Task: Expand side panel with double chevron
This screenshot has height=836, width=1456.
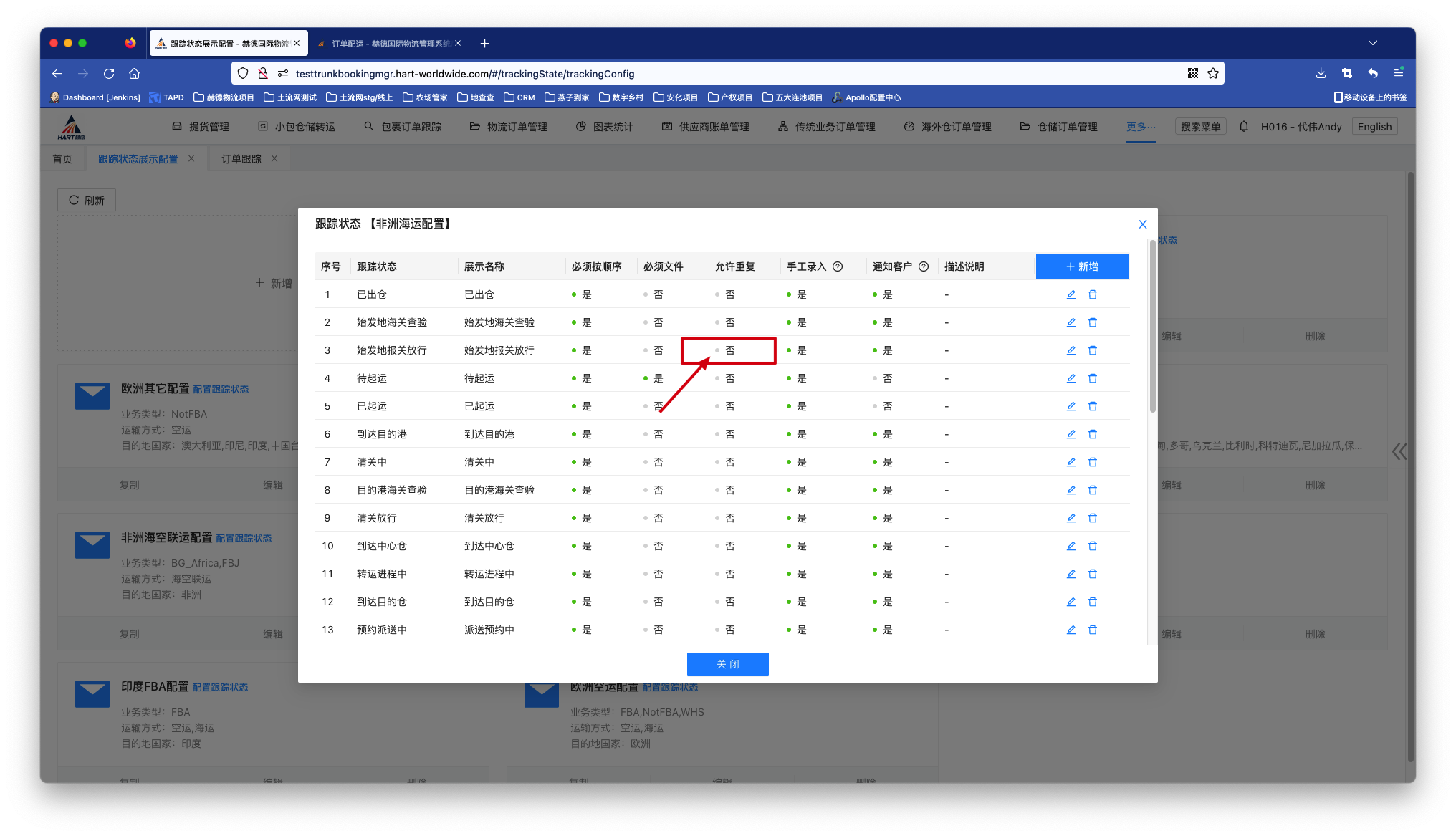Action: [1399, 451]
